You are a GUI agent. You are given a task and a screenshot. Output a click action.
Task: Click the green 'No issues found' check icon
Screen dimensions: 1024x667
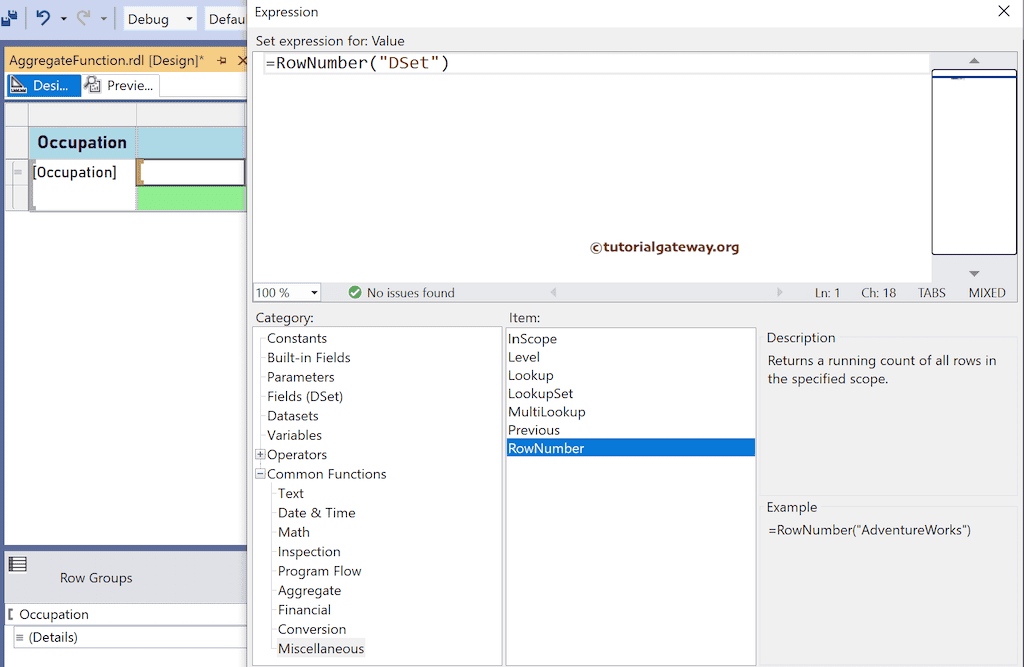354,292
